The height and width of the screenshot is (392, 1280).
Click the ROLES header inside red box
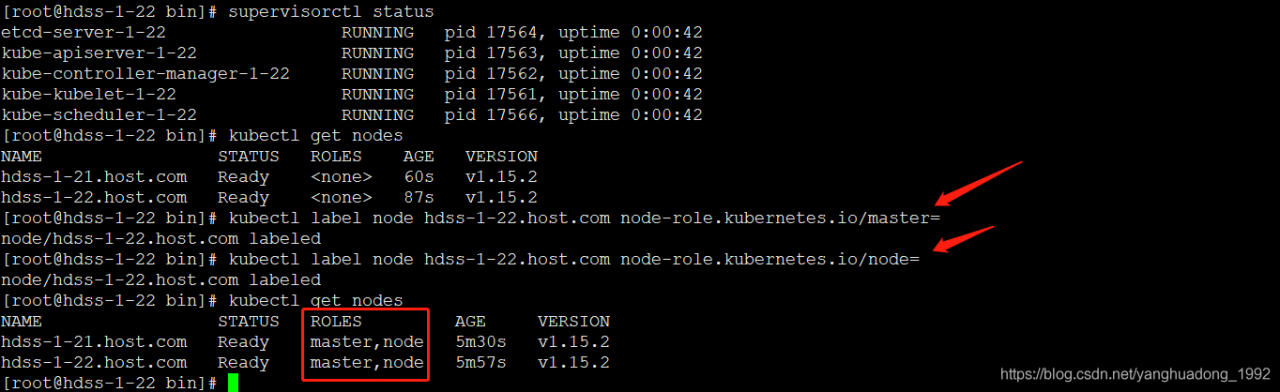point(336,321)
